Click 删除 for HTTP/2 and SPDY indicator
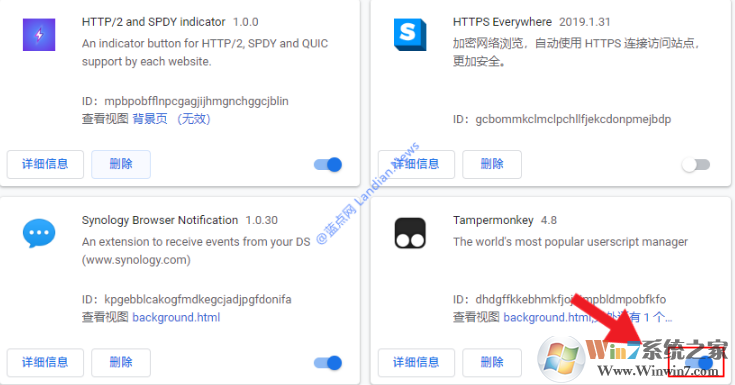The height and width of the screenshot is (385, 735). (121, 164)
